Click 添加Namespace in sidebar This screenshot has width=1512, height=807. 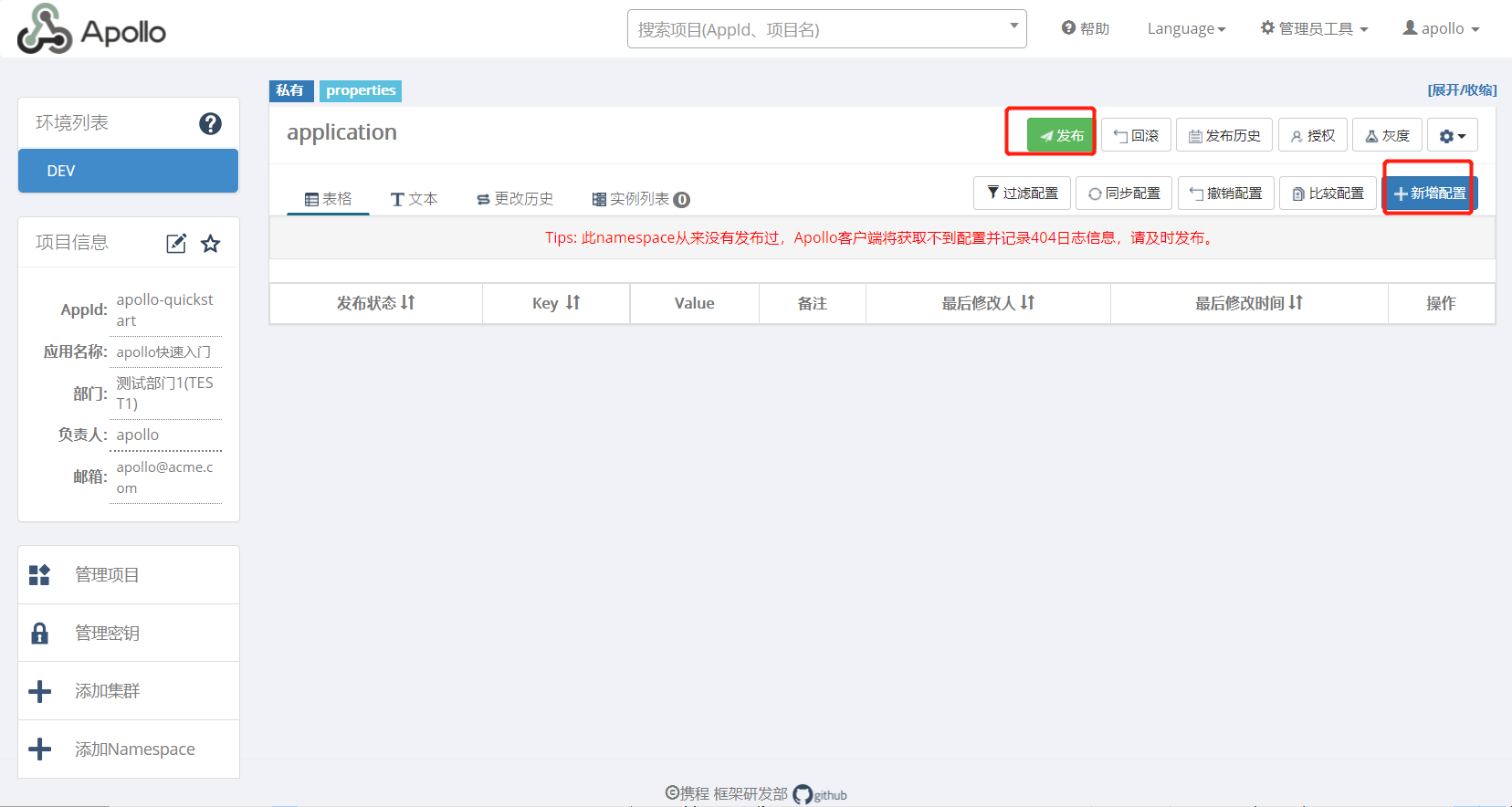tap(129, 749)
